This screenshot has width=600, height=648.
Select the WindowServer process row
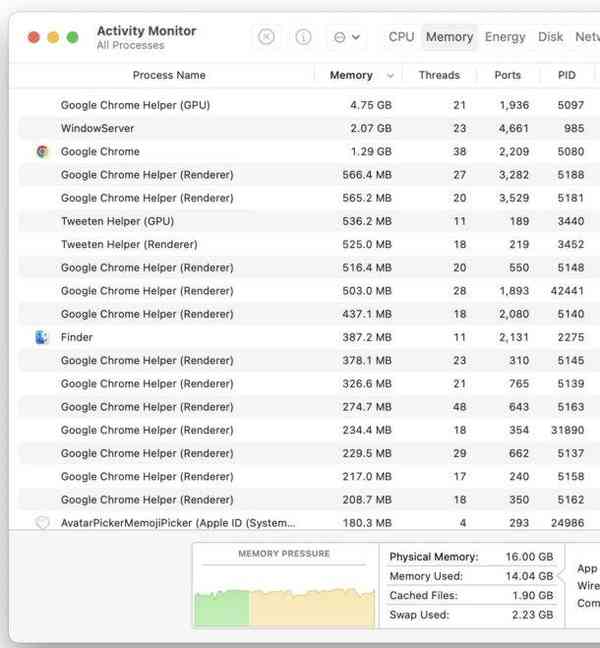coord(309,128)
